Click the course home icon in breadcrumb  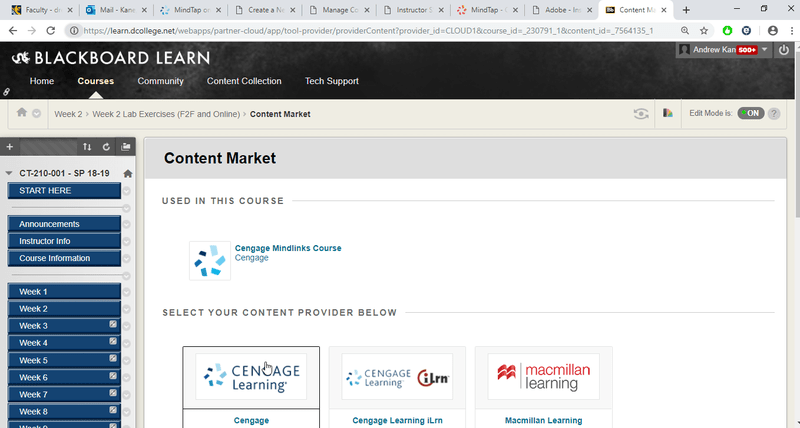(21, 112)
